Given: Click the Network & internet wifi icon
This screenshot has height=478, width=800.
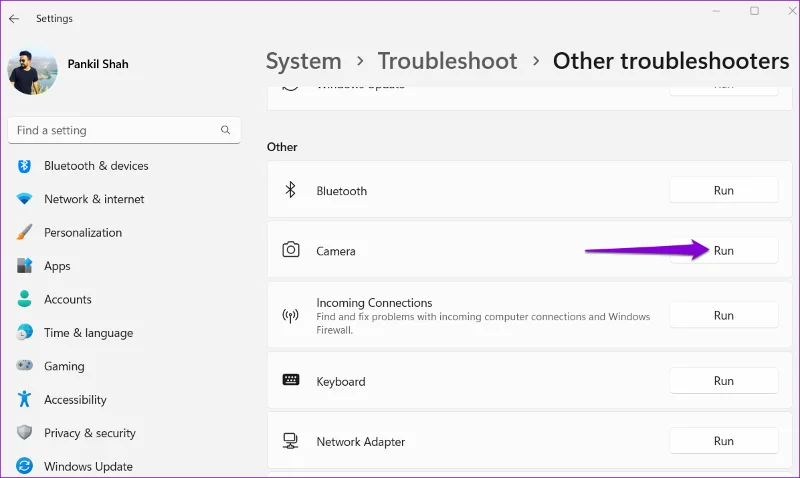Looking at the screenshot, I should tap(24, 199).
